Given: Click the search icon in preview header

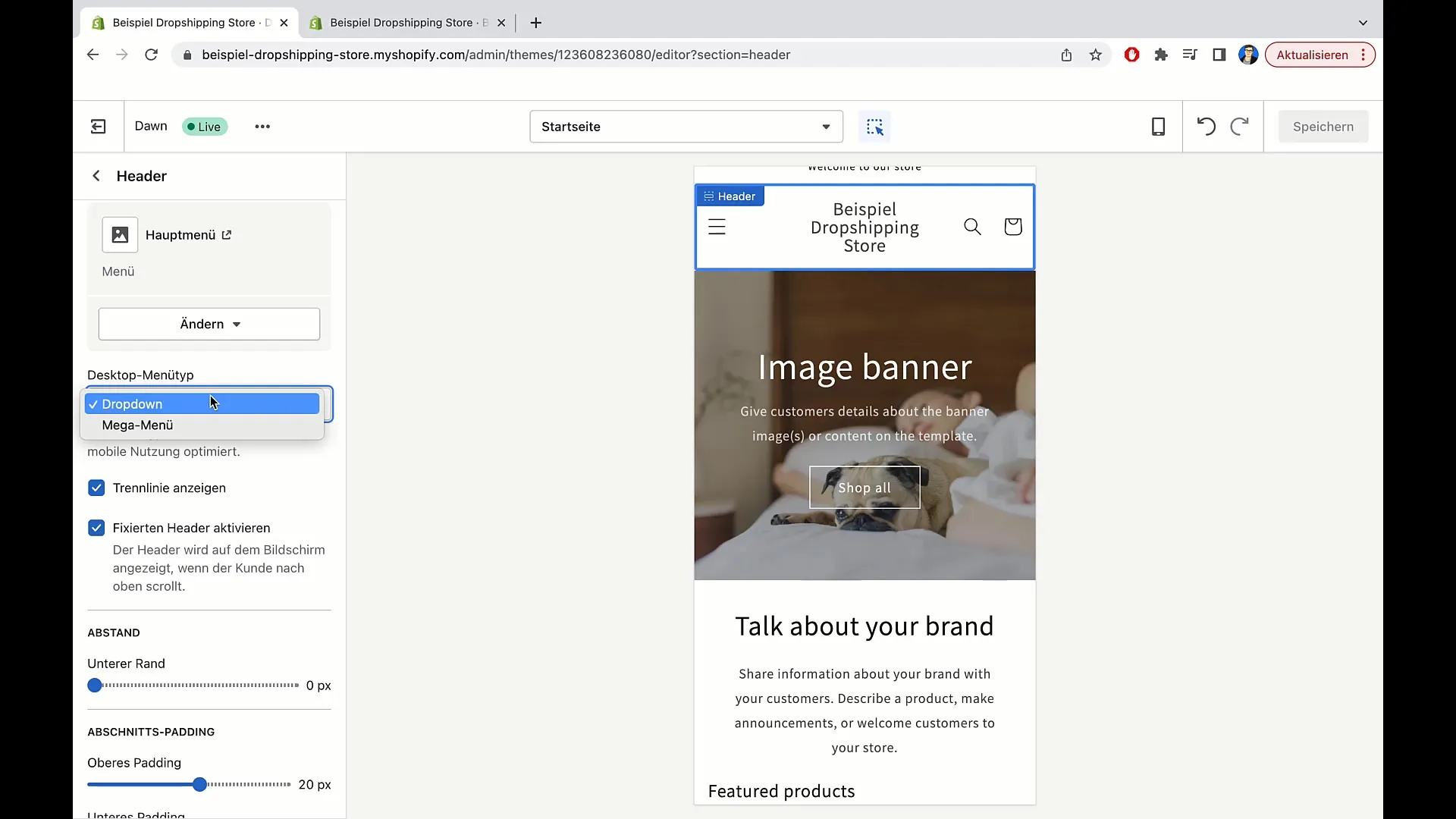Looking at the screenshot, I should point(972,227).
